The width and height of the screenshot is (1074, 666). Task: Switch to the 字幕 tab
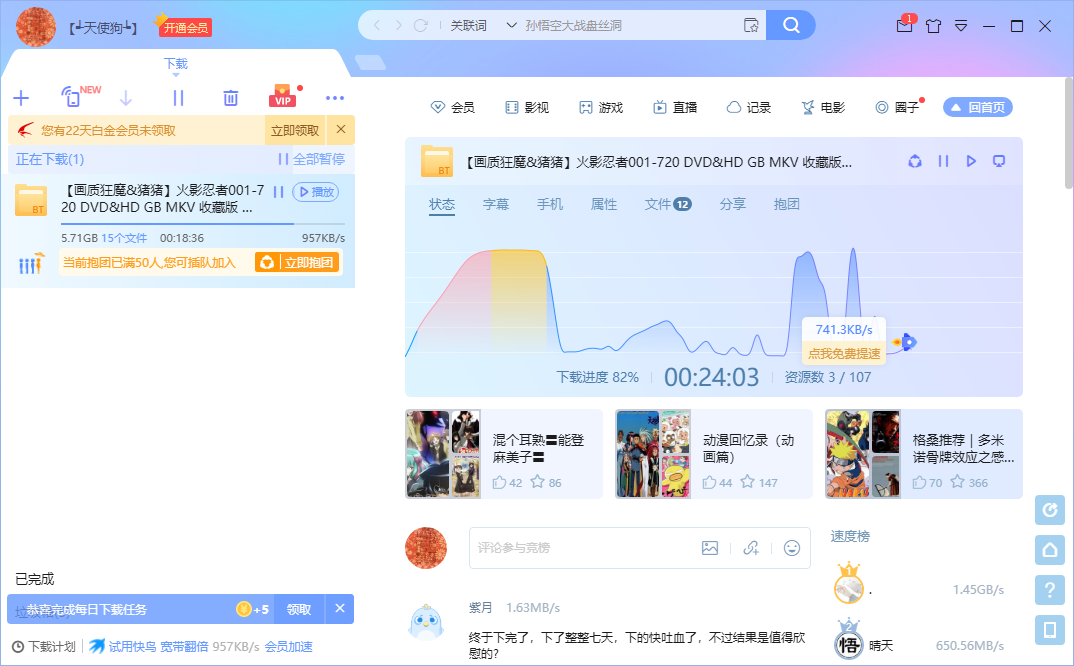point(496,204)
